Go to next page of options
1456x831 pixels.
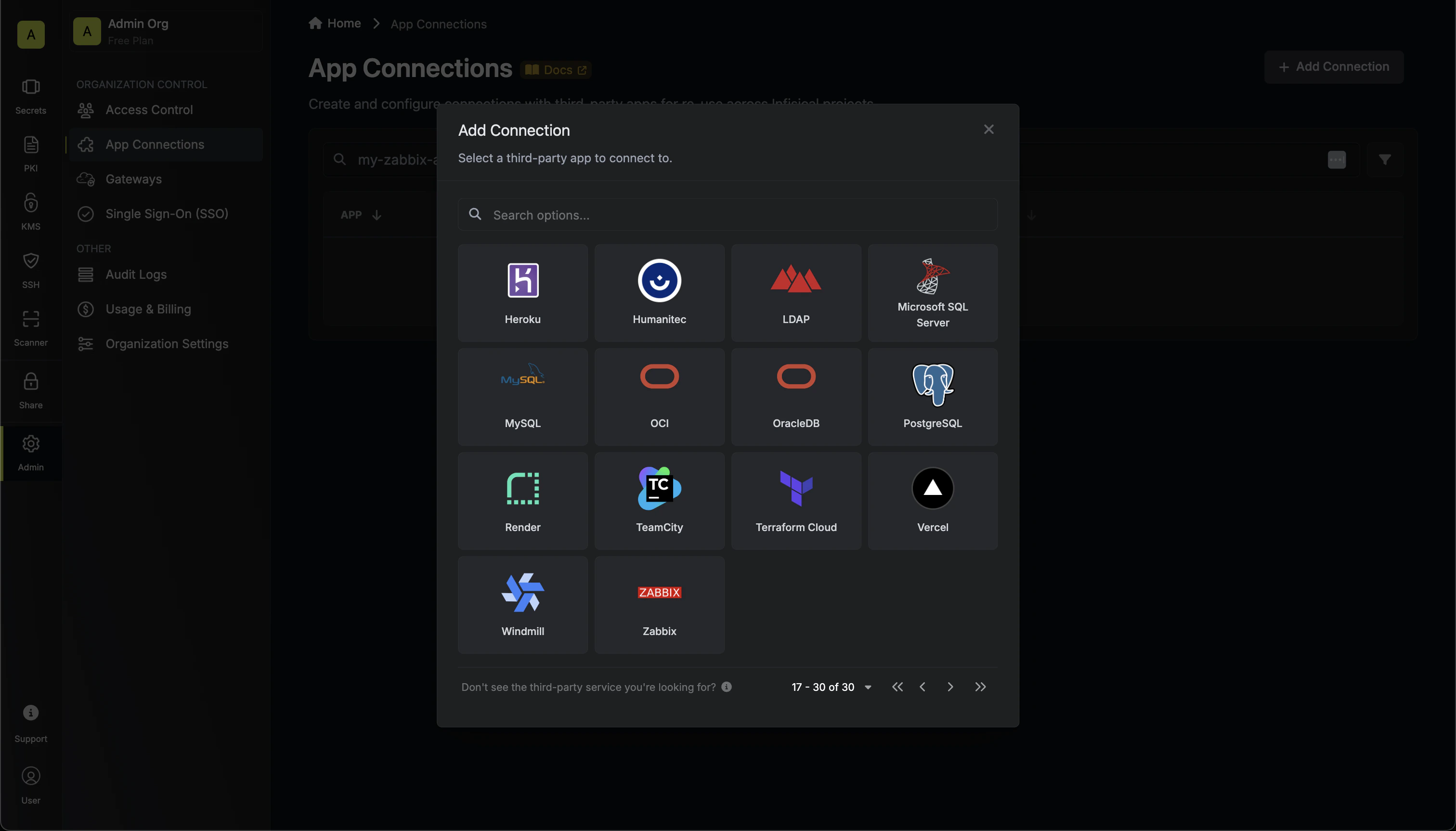point(950,687)
